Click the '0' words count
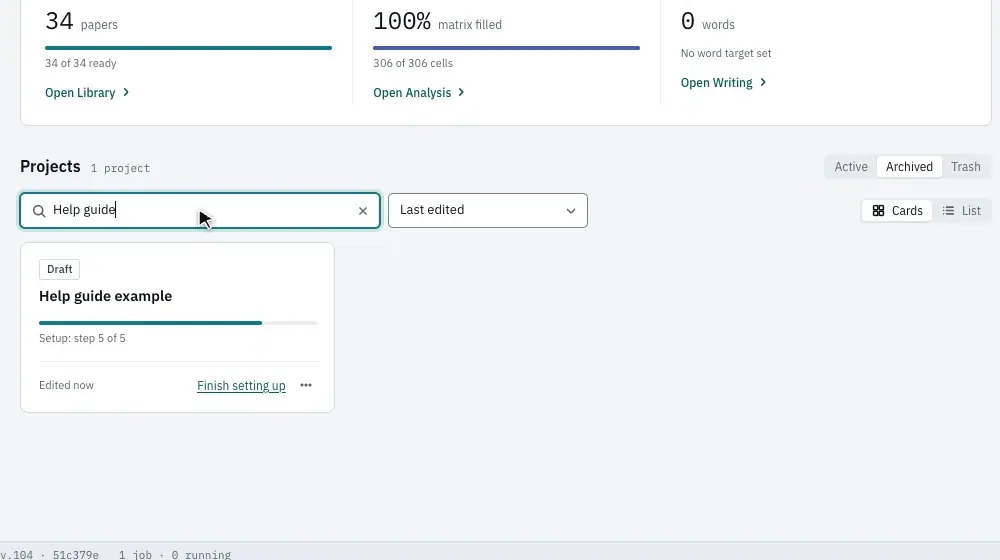Image resolution: width=1000 pixels, height=560 pixels. [x=688, y=21]
